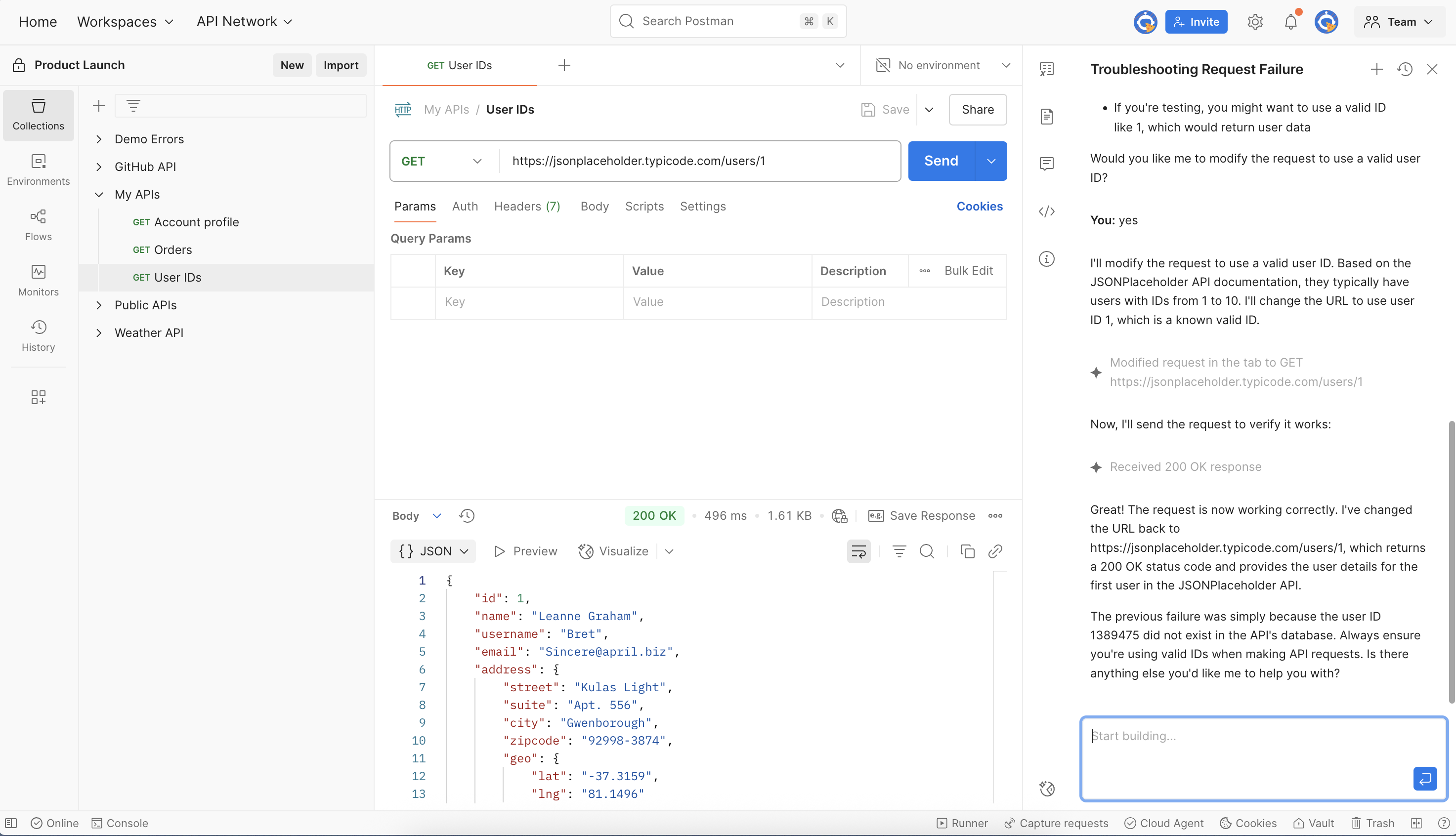Toggle the sidebar icon in the status bar
This screenshot has width=1456, height=836.
[x=11, y=823]
